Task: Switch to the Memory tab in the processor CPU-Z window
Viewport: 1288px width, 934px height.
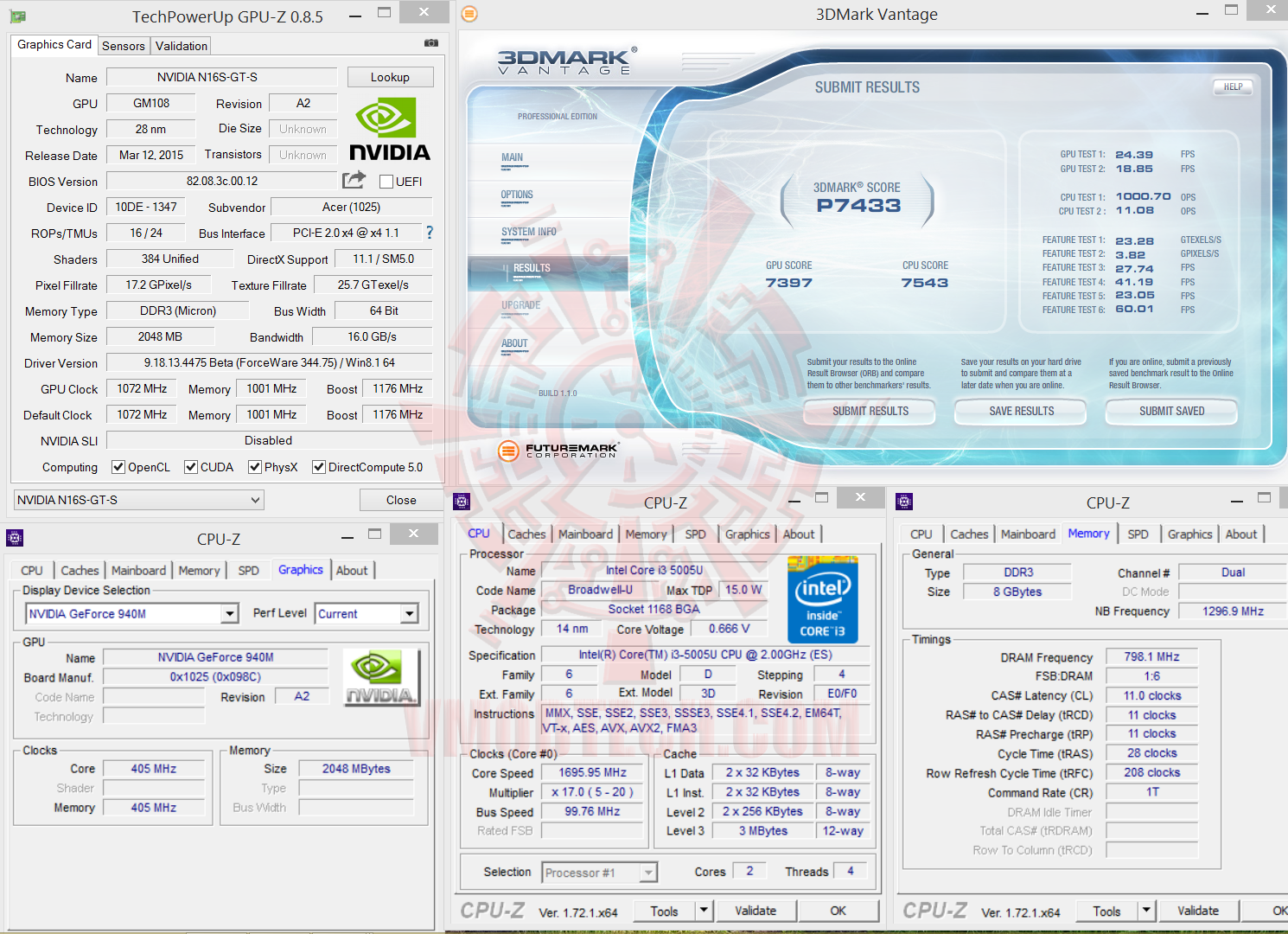Action: coord(647,534)
